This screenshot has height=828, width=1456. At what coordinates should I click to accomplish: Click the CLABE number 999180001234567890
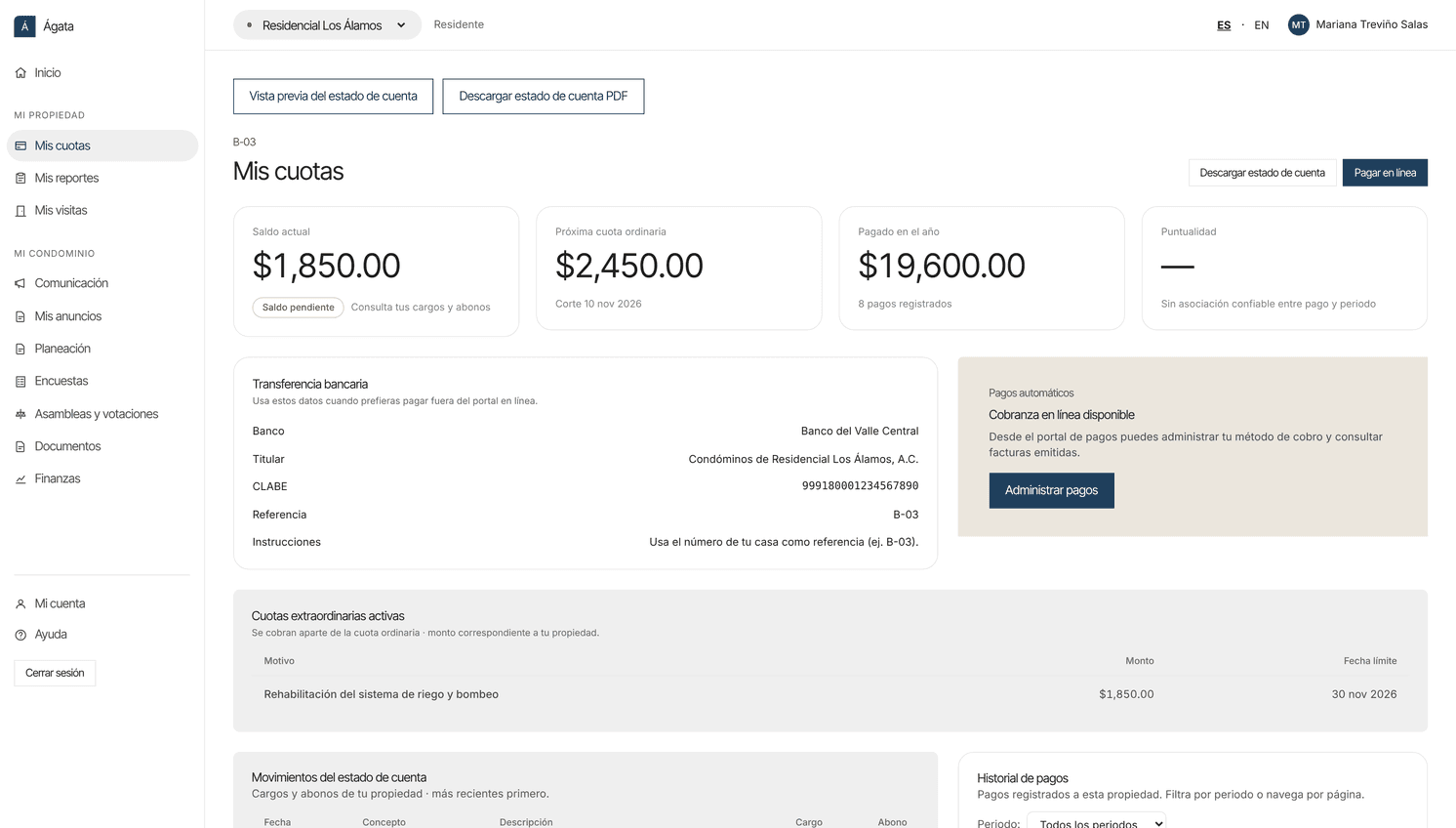click(x=860, y=486)
